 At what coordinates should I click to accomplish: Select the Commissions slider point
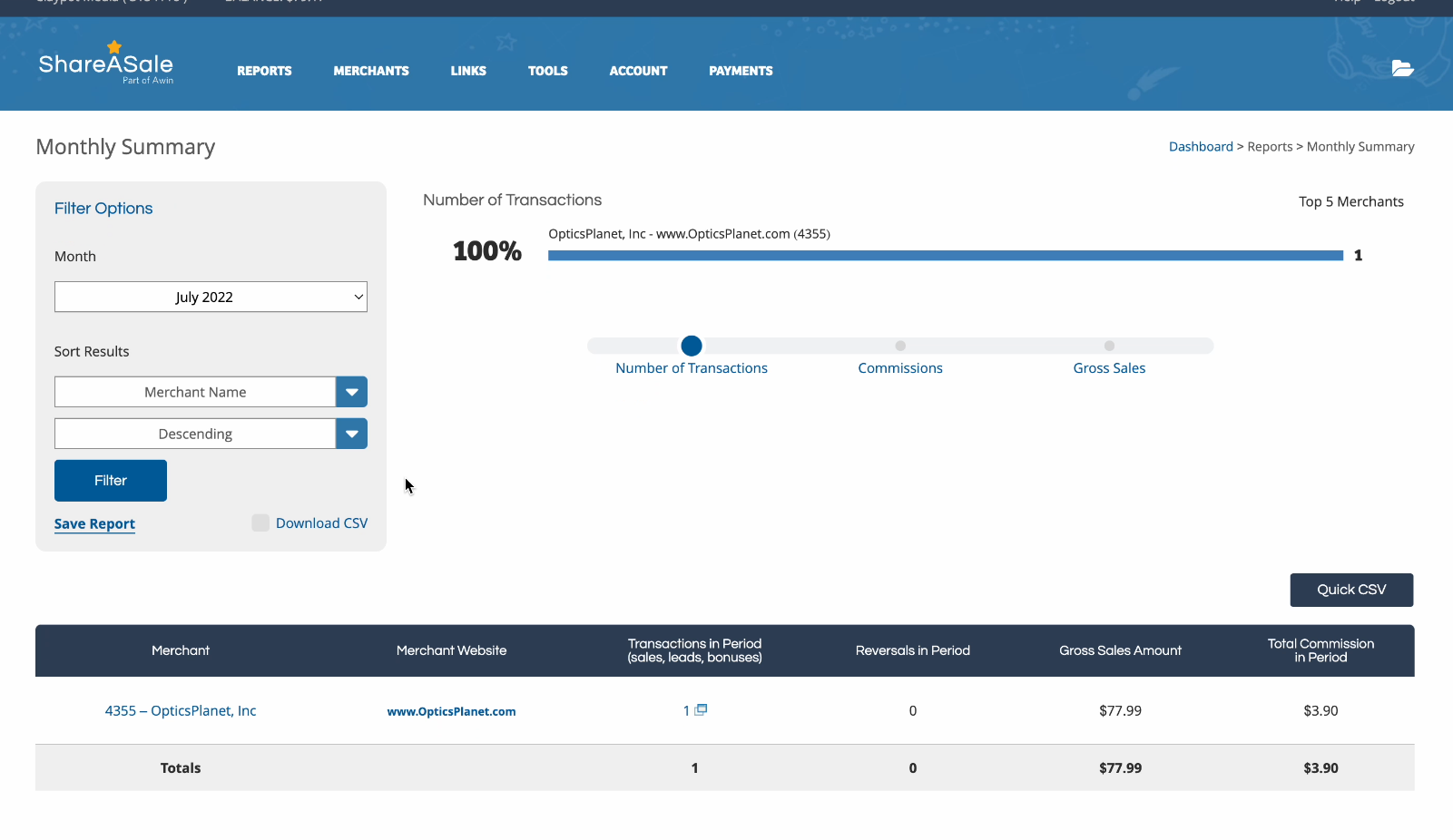click(x=900, y=346)
